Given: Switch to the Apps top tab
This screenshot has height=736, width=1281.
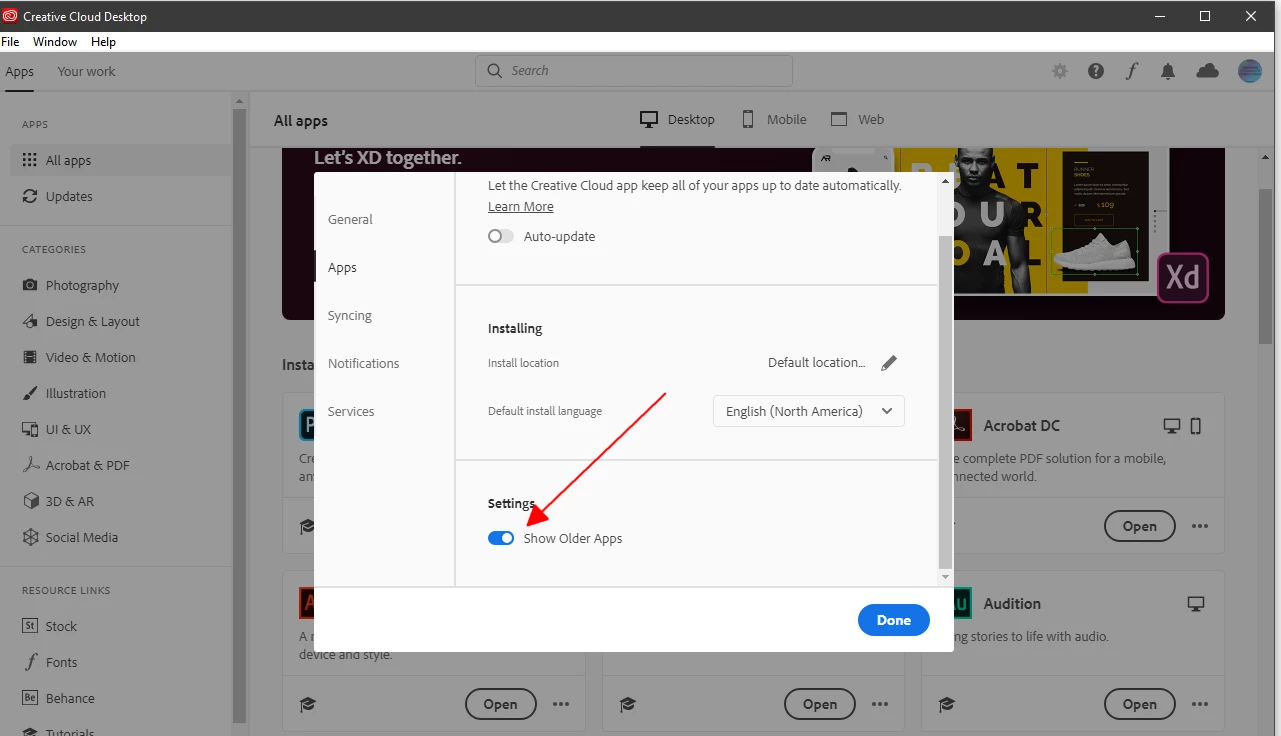Looking at the screenshot, I should 19,71.
